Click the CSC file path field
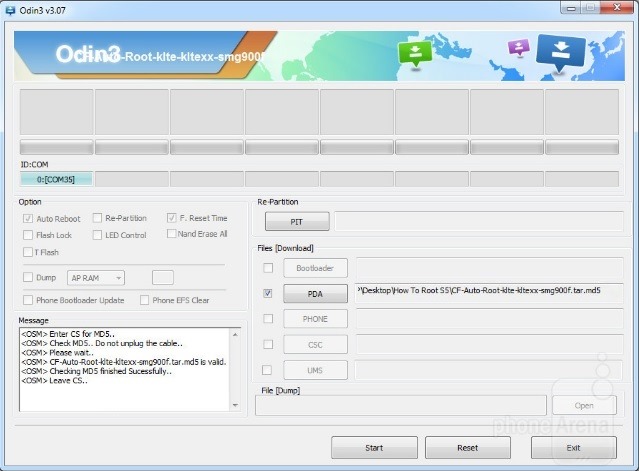The image size is (639, 471). [489, 345]
